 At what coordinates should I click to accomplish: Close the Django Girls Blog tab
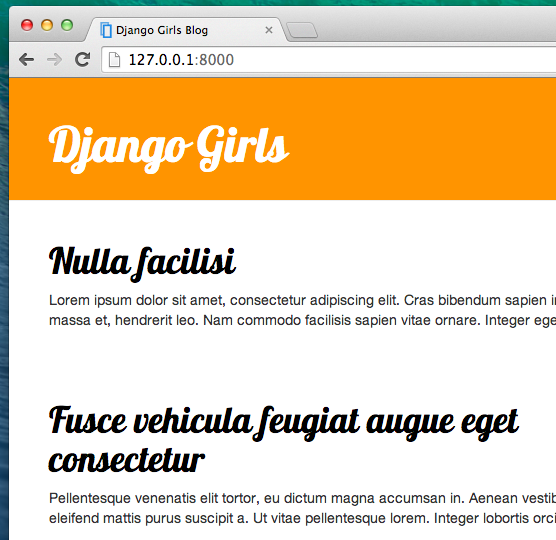click(269, 30)
